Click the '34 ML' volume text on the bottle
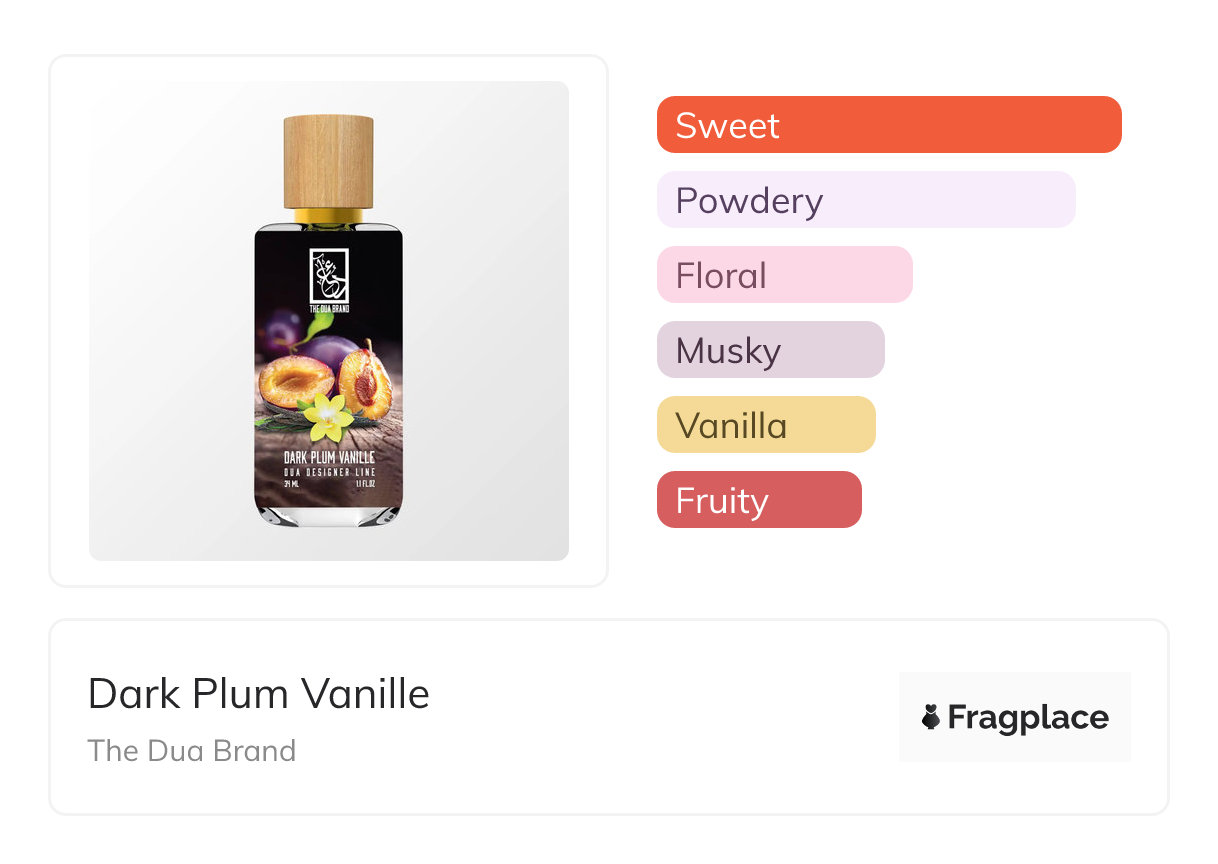 click(292, 483)
